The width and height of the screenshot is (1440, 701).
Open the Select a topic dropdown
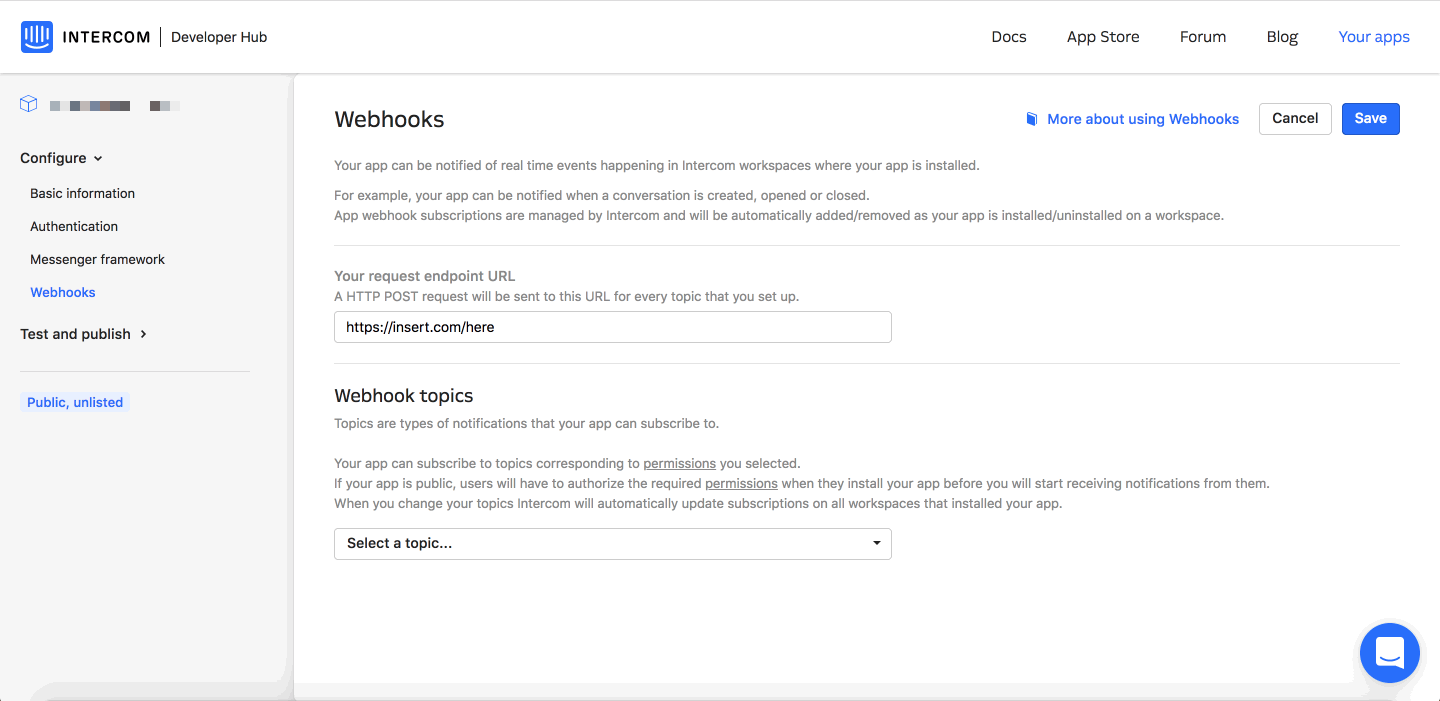tap(612, 544)
